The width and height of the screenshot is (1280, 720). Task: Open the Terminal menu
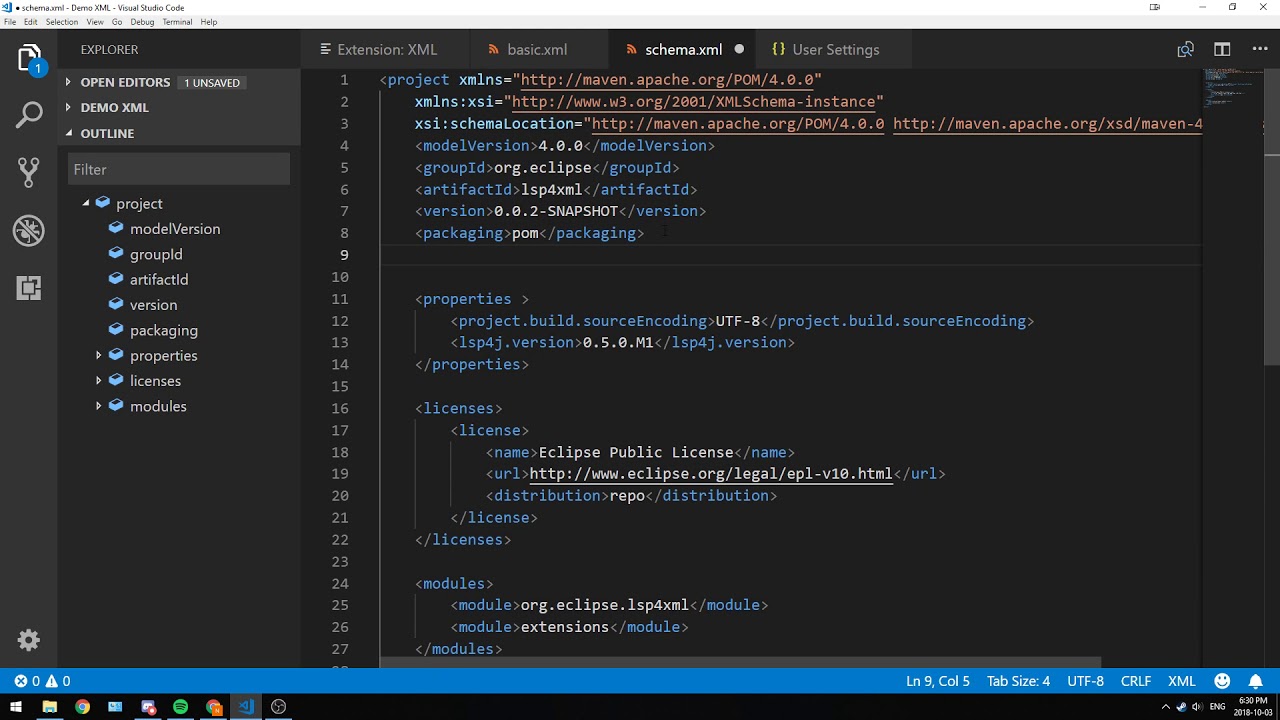(177, 22)
